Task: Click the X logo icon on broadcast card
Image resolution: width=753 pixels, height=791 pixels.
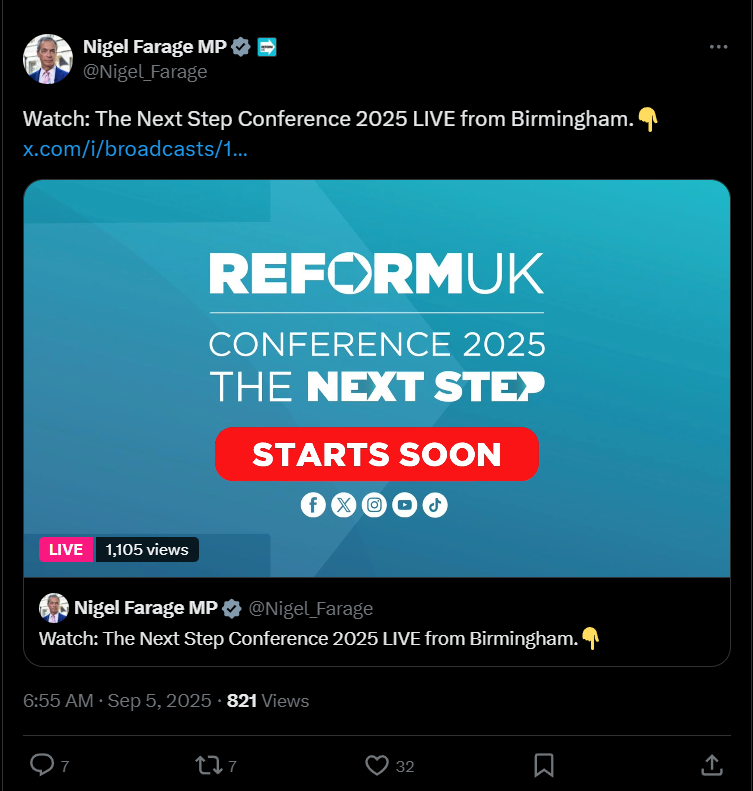Action: (x=344, y=504)
